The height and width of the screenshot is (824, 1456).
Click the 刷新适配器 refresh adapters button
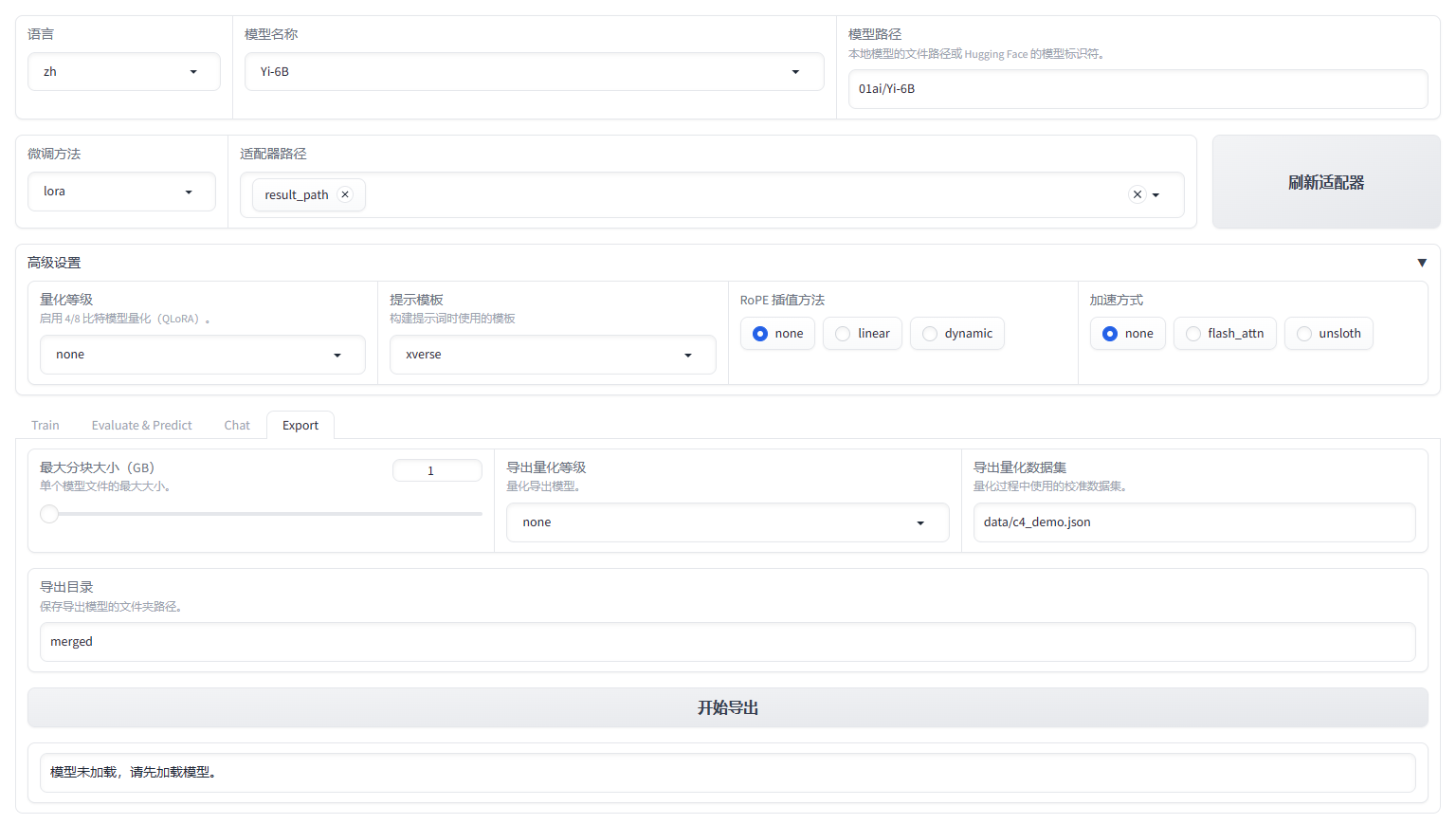[1326, 181]
